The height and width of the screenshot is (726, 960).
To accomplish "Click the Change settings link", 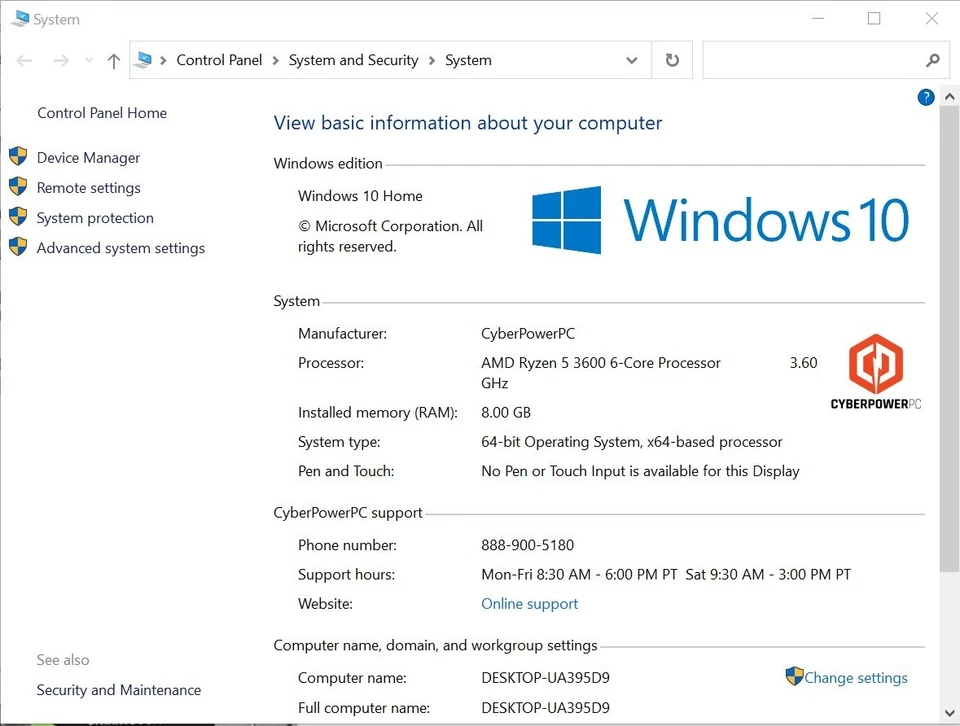I will point(856,678).
